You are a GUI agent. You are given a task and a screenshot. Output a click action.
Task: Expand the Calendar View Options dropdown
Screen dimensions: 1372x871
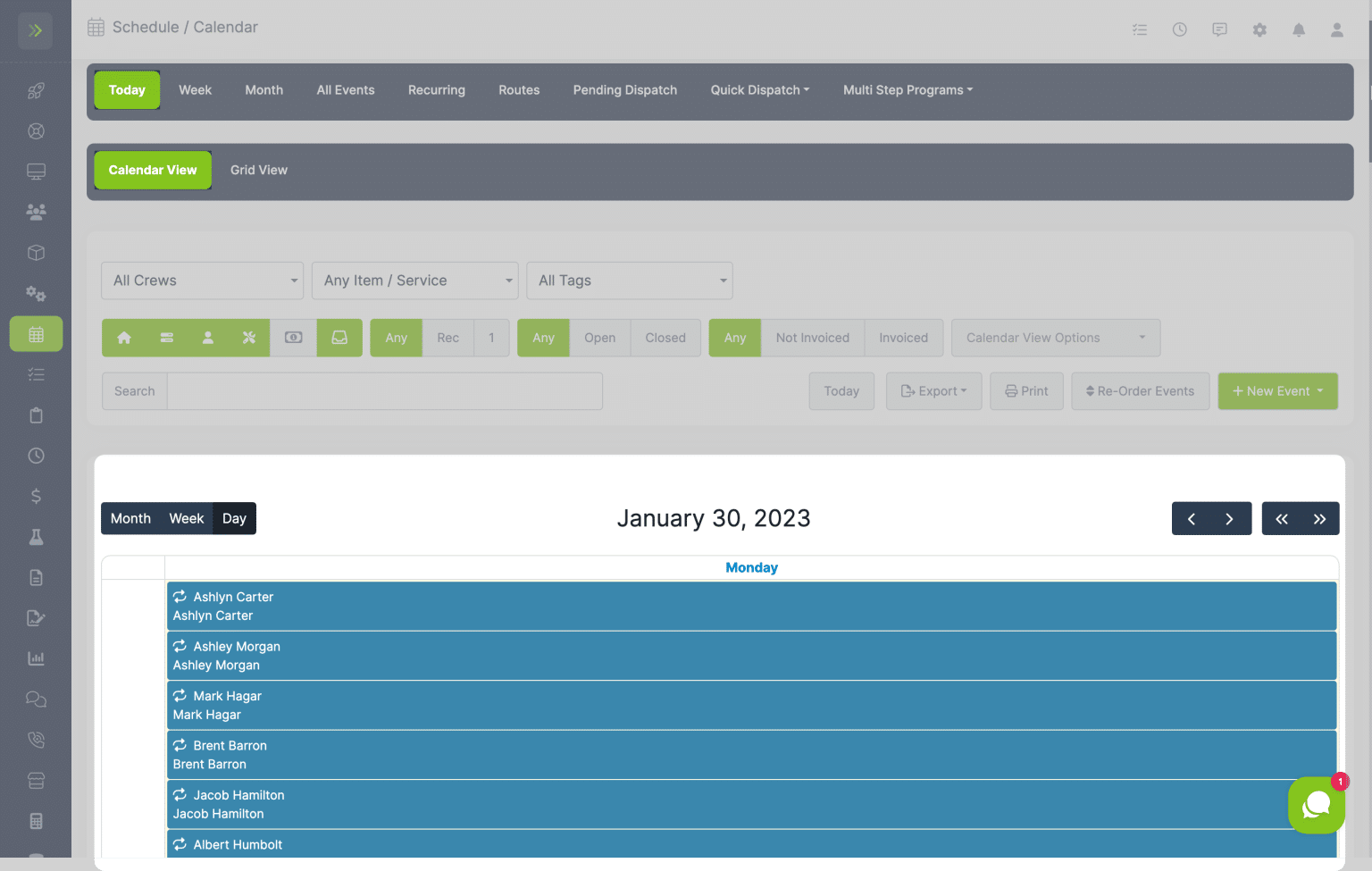pyautogui.click(x=1055, y=338)
